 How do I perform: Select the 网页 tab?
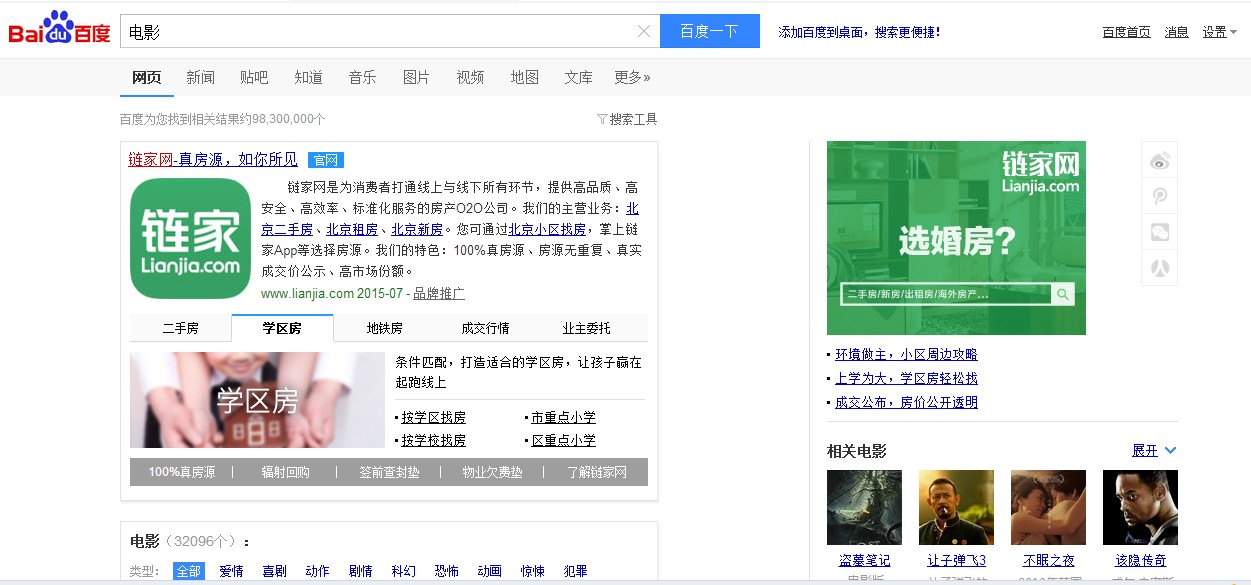(146, 77)
